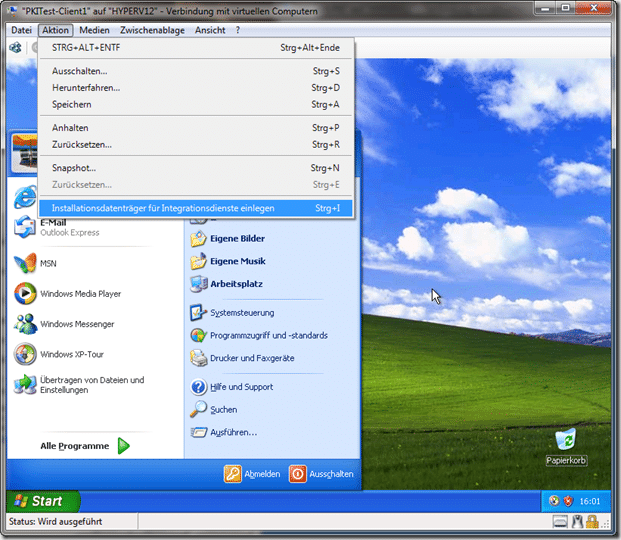Click the security shield tray icon
The height and width of the screenshot is (540, 621).
pyautogui.click(x=568, y=501)
